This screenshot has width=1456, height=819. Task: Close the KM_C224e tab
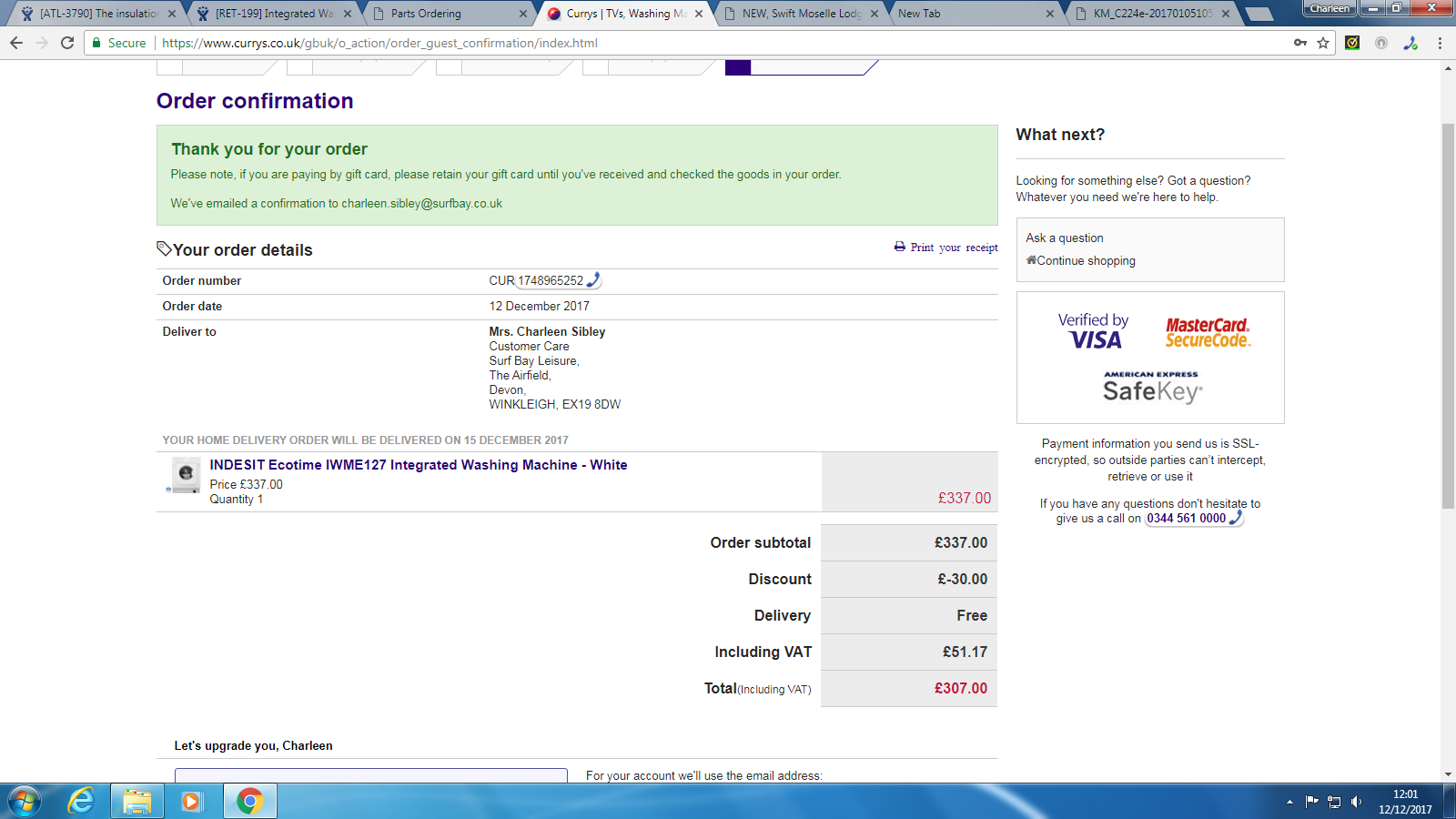(x=1226, y=14)
